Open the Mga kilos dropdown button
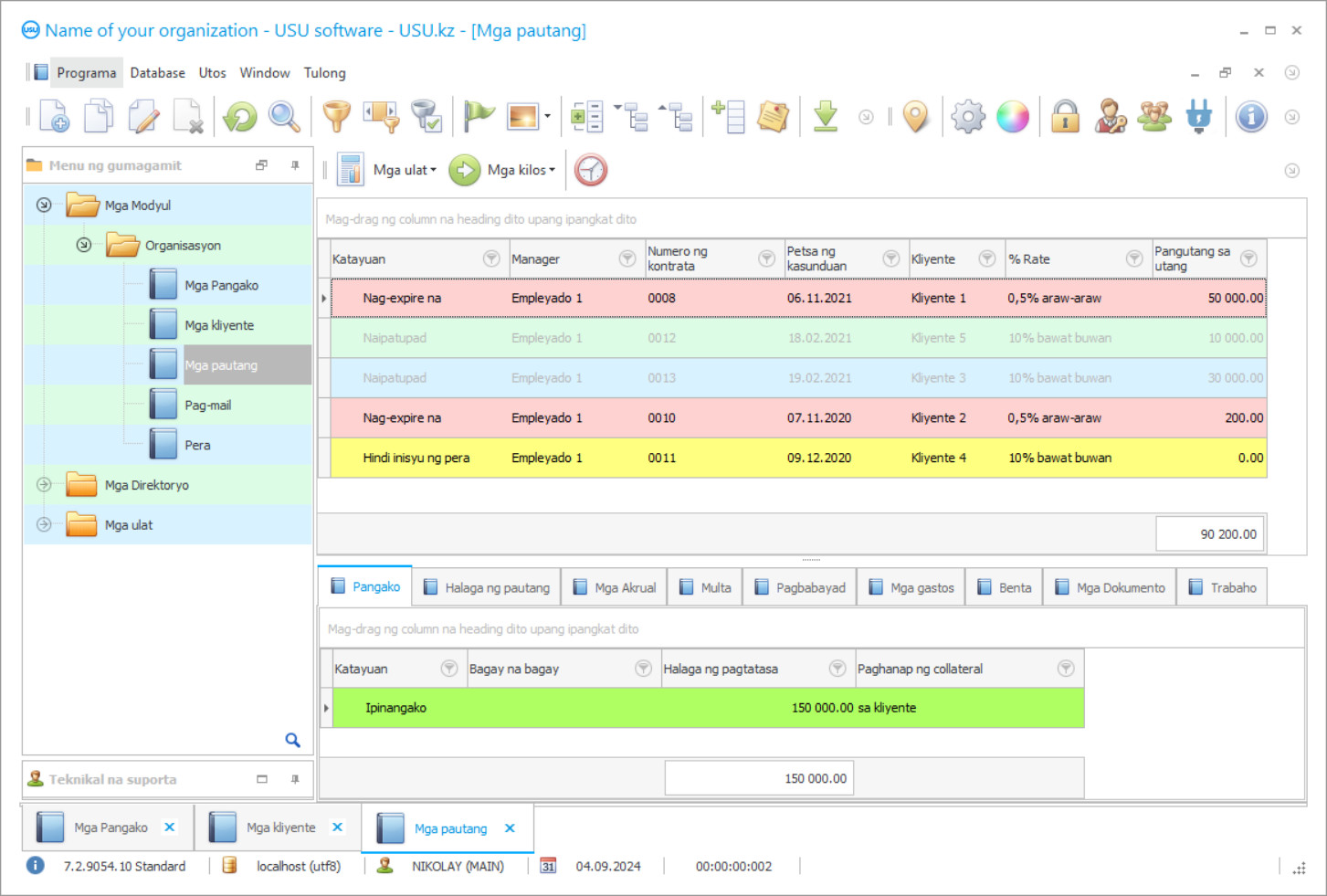Image resolution: width=1327 pixels, height=896 pixels. click(503, 170)
